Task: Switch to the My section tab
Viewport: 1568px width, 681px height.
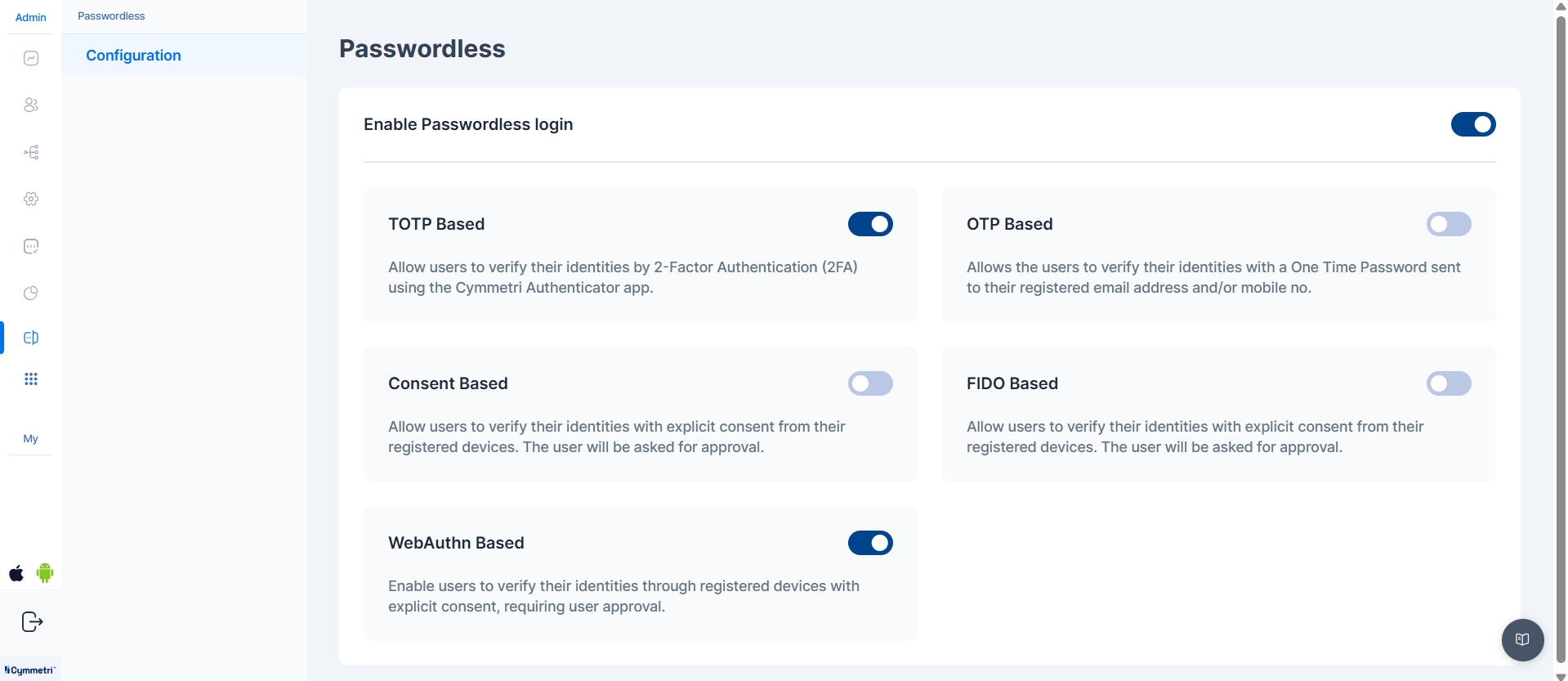Action: tap(30, 439)
